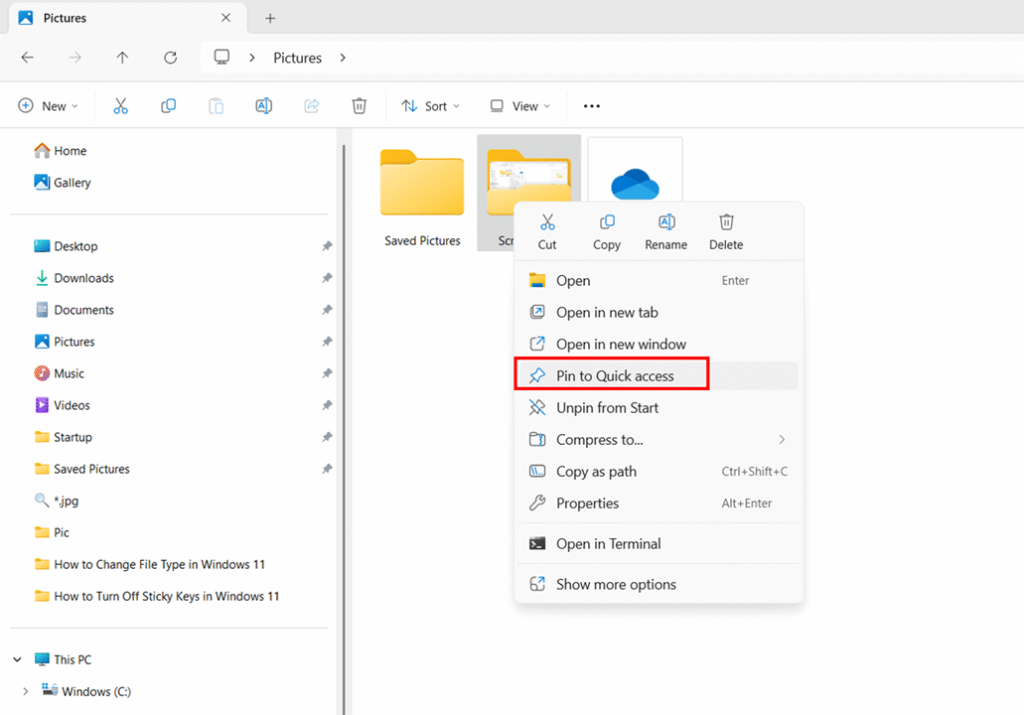Screen dimensions: 1024x715
Task: Open Desktop in the sidebar
Action: pyautogui.click(x=65, y=246)
